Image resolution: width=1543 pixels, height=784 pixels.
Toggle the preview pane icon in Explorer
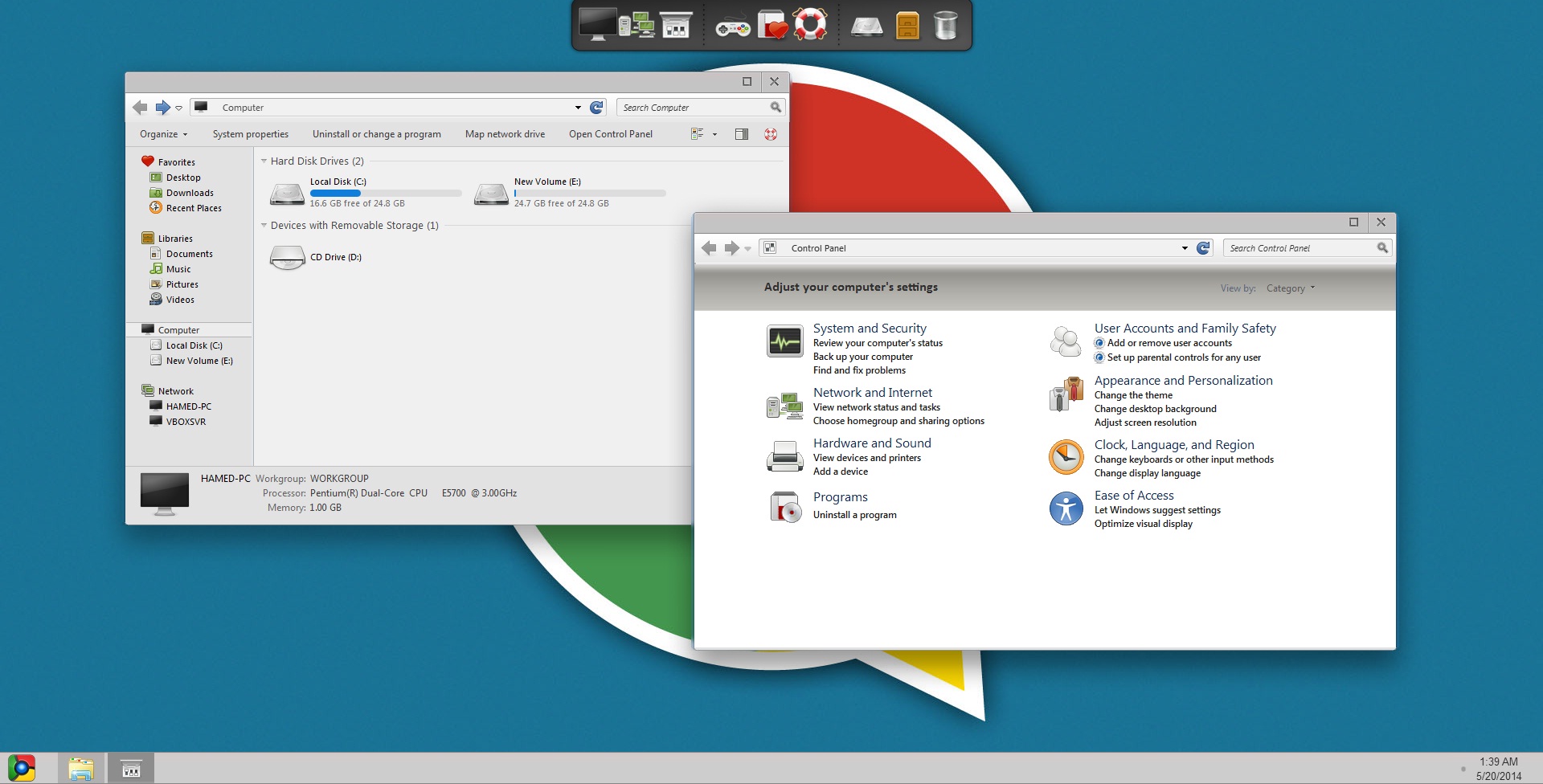coord(741,134)
